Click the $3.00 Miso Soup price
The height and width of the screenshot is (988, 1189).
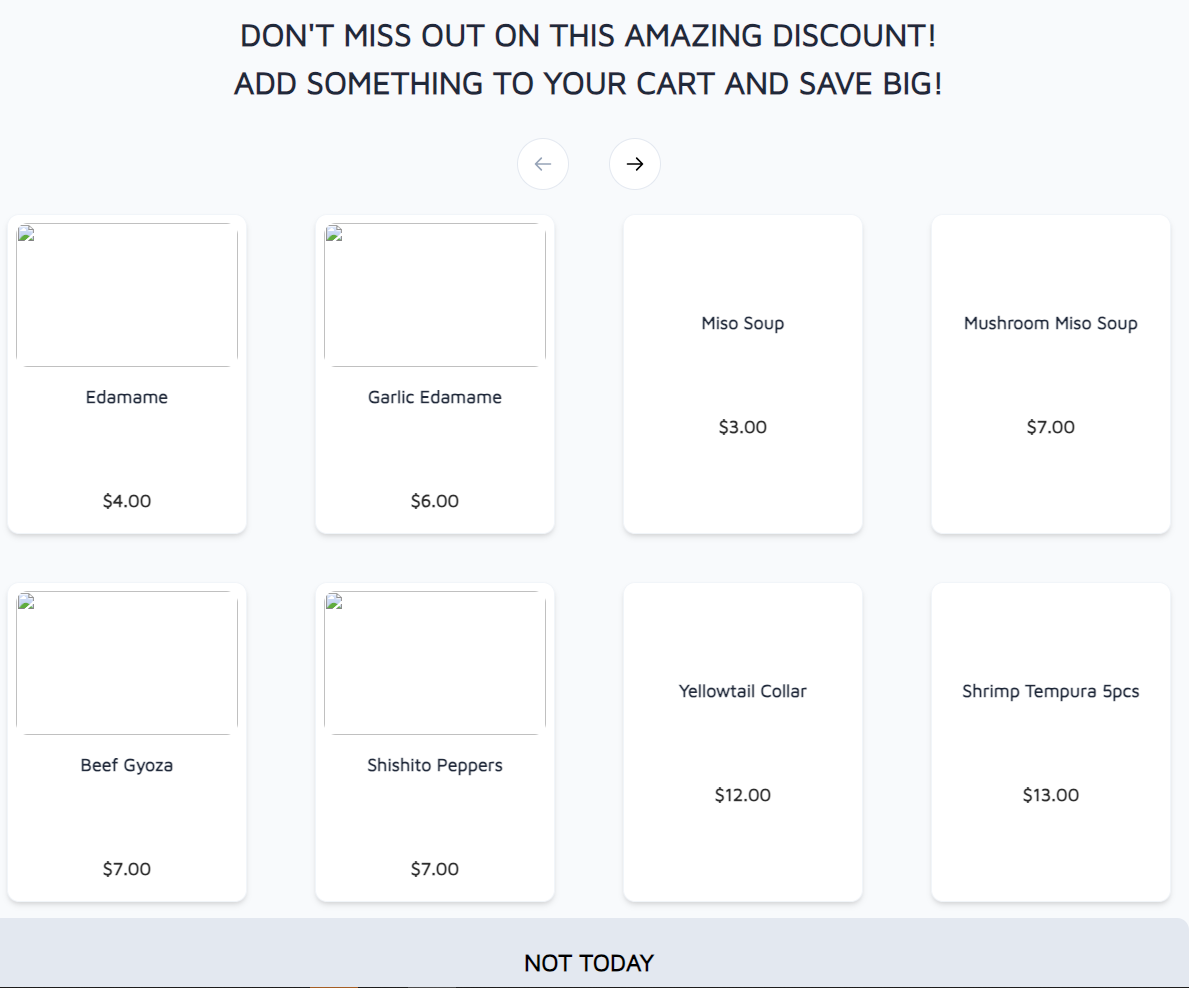click(x=742, y=427)
